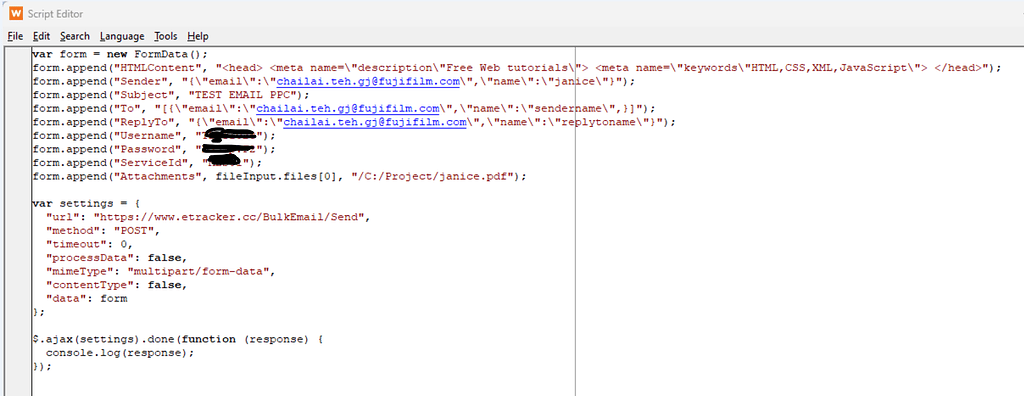The height and width of the screenshot is (396, 1024).
Task: Click the email link in the ReplyTo line
Action: [x=374, y=122]
